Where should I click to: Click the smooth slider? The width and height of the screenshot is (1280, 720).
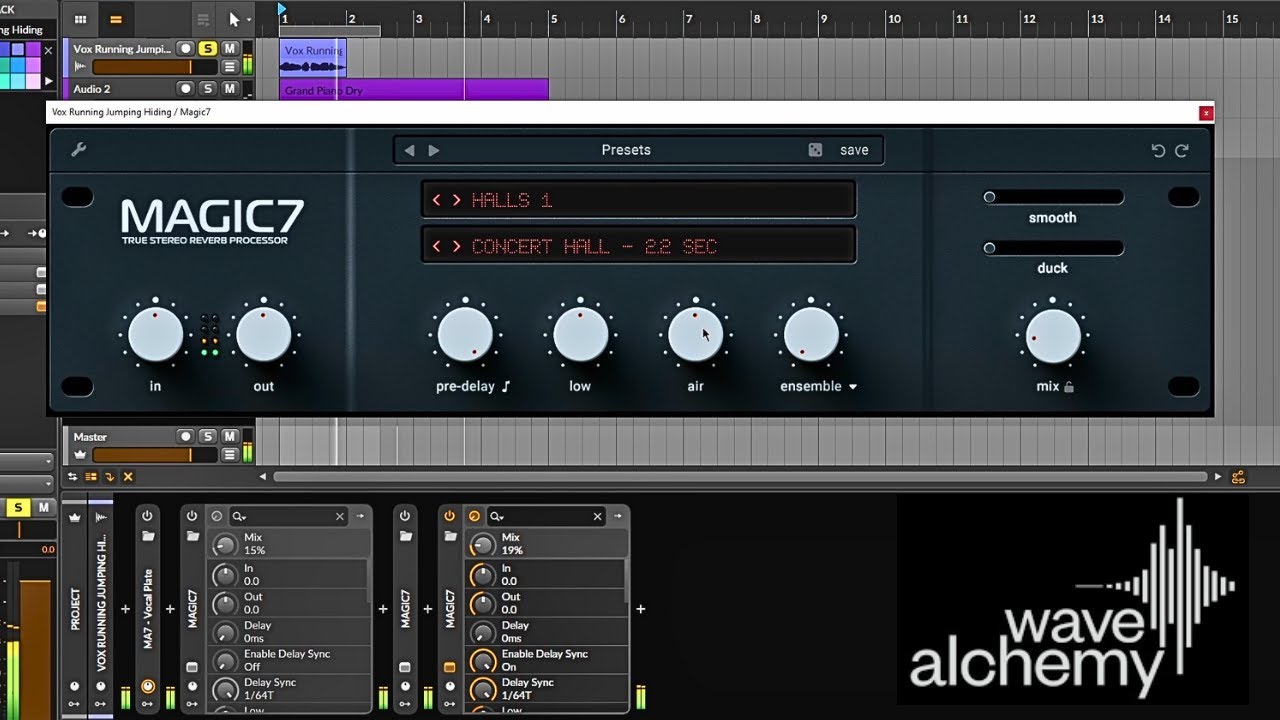1053,197
